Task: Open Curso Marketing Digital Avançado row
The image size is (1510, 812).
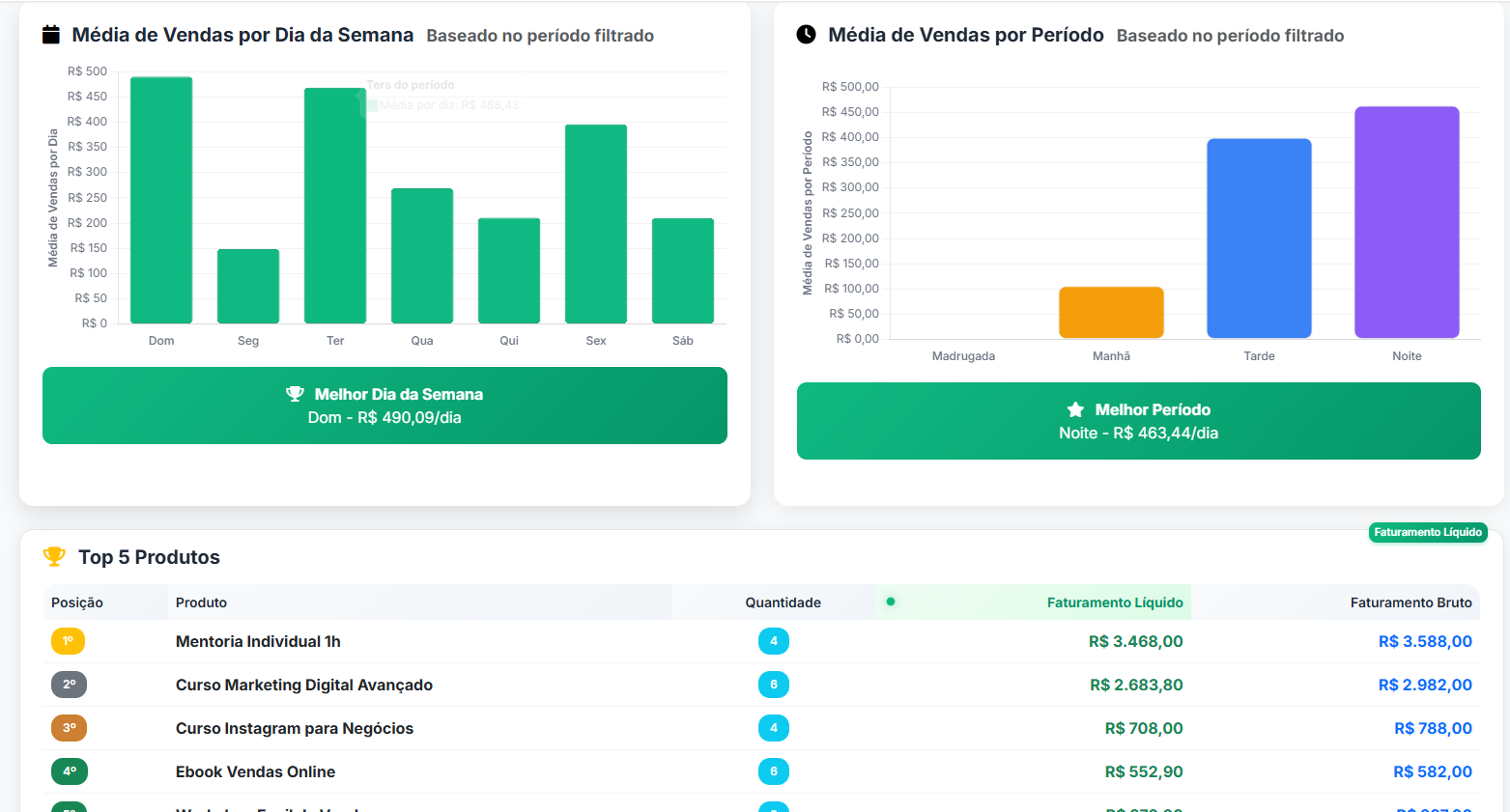Action: pos(303,685)
